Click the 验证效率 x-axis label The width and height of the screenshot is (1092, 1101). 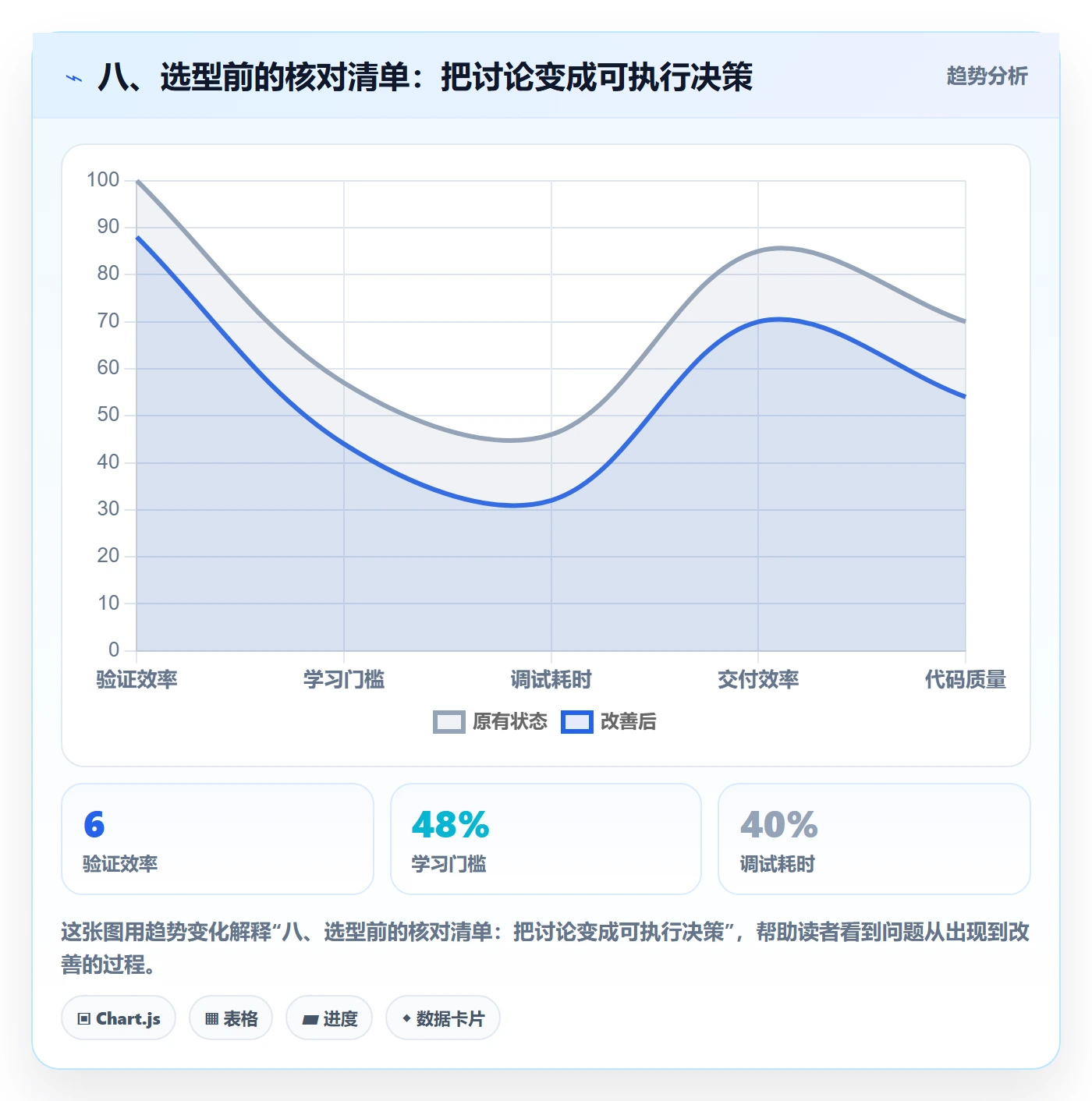click(x=136, y=680)
